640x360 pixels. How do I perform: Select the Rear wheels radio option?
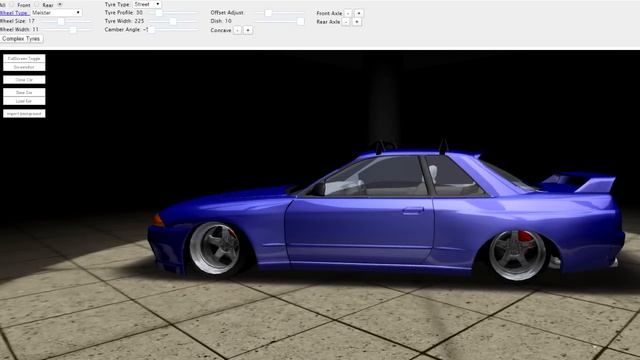(60, 4)
